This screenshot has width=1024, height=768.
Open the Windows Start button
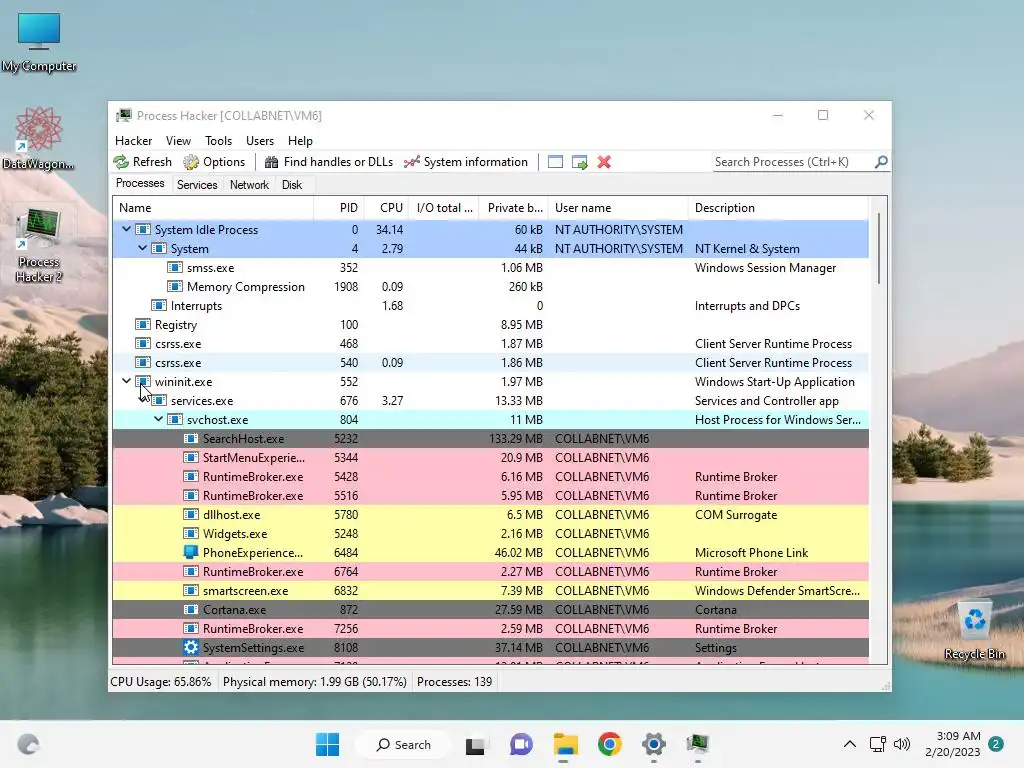pyautogui.click(x=327, y=744)
